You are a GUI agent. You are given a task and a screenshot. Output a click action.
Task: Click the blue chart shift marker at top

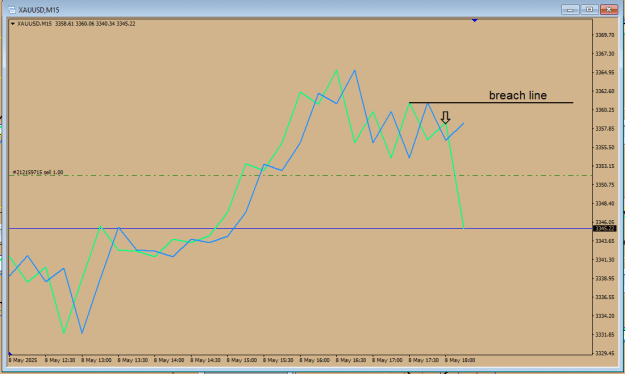(474, 20)
